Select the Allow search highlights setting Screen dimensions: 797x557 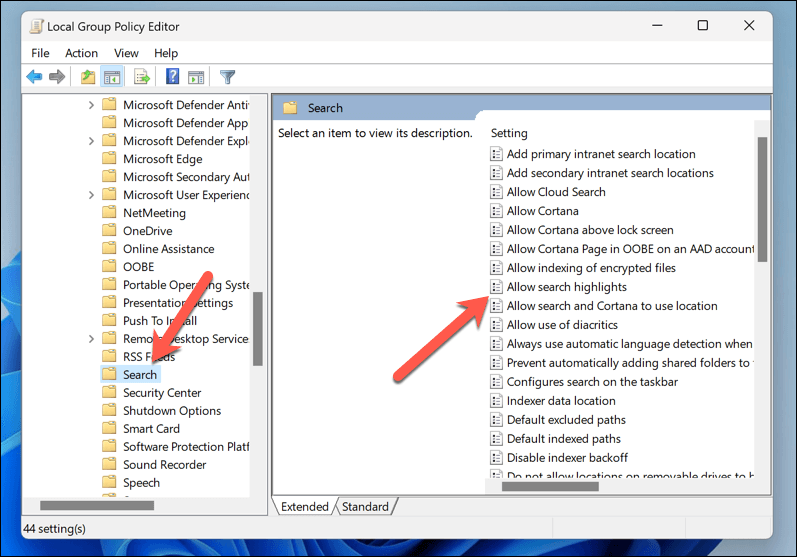point(566,287)
